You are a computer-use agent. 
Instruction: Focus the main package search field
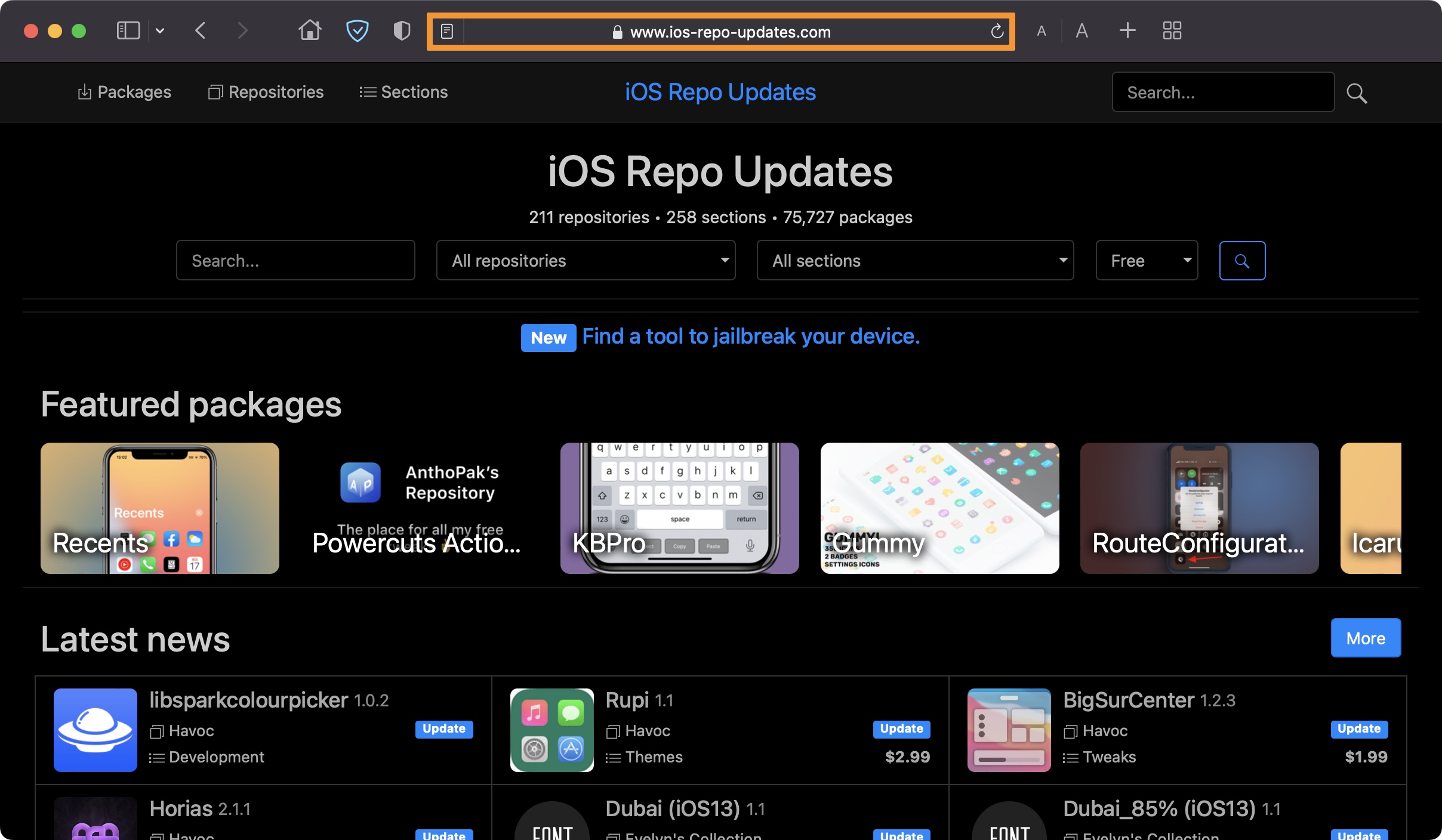[295, 261]
